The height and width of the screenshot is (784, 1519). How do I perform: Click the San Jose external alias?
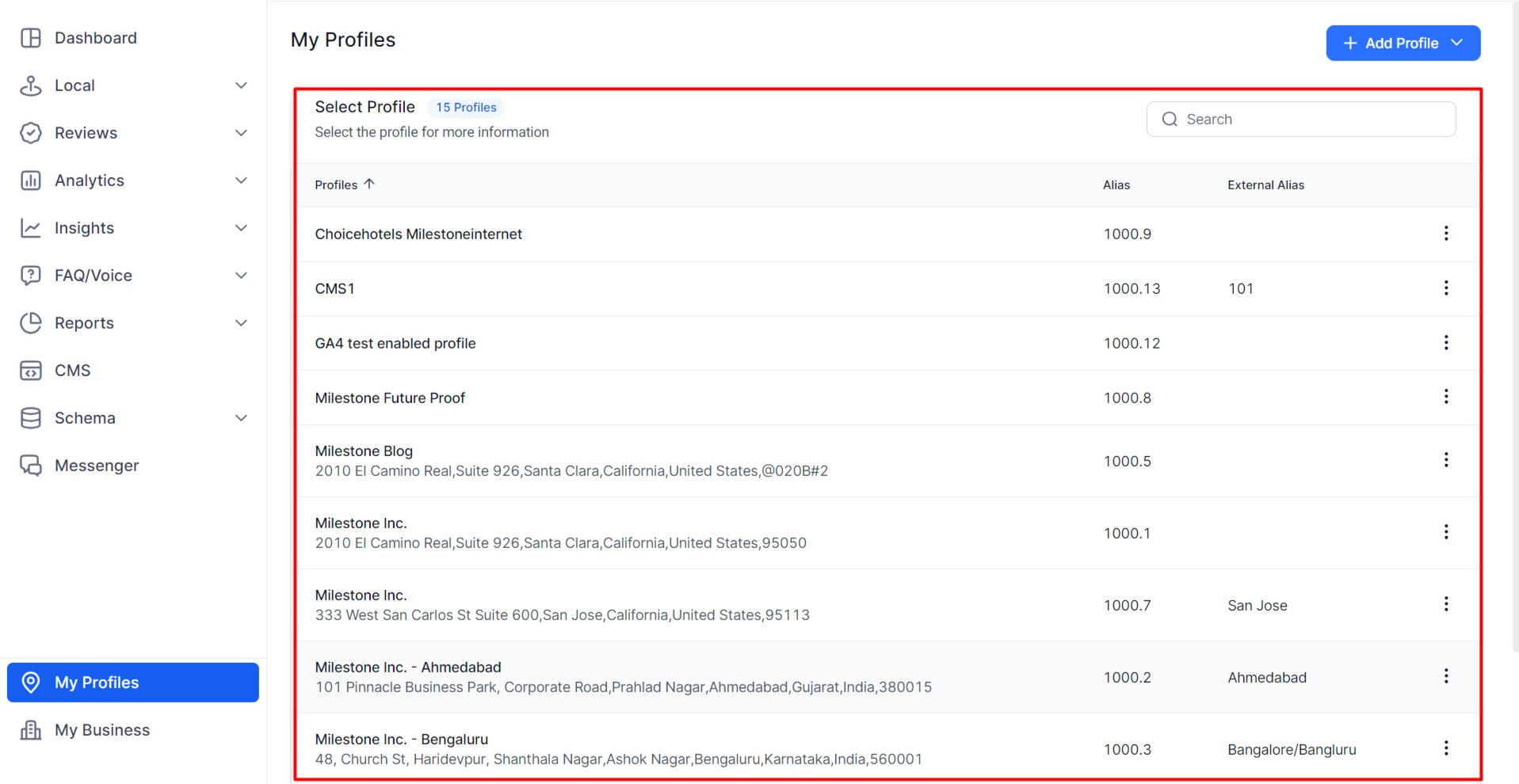tap(1258, 606)
